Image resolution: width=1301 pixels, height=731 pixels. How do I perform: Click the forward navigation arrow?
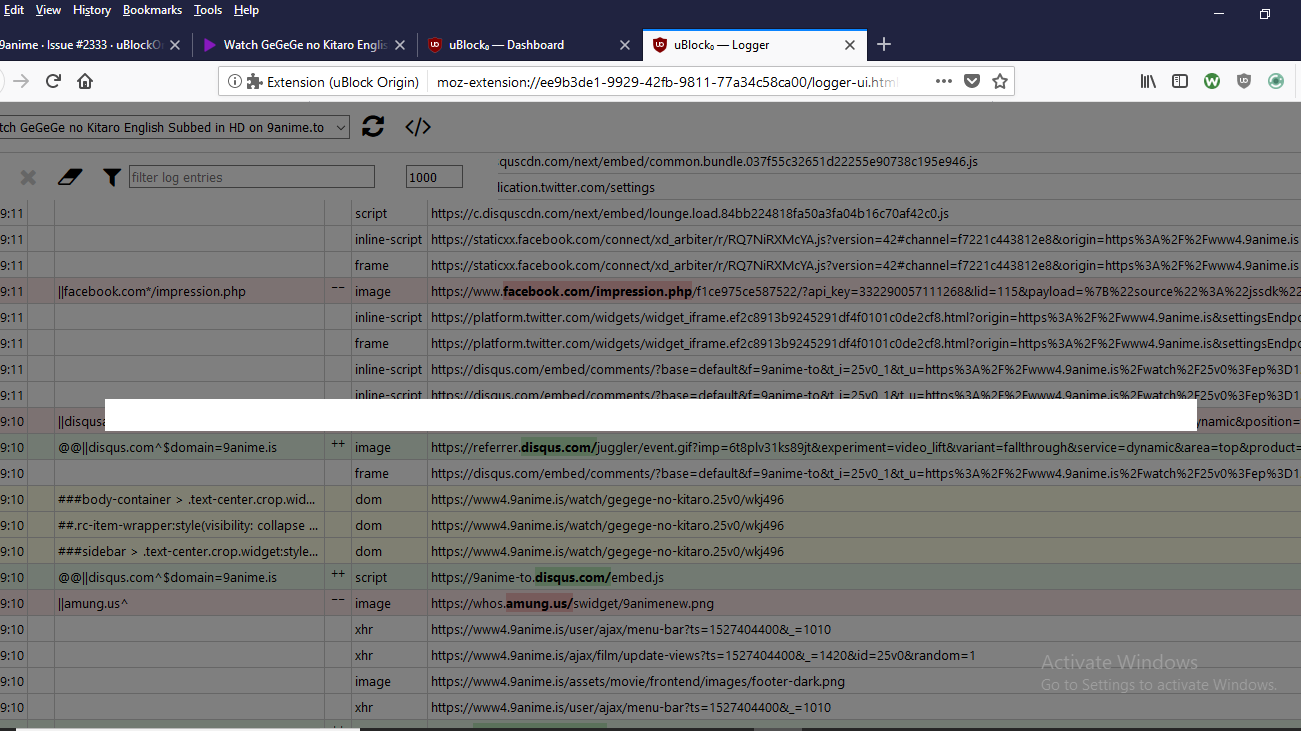[x=21, y=81]
